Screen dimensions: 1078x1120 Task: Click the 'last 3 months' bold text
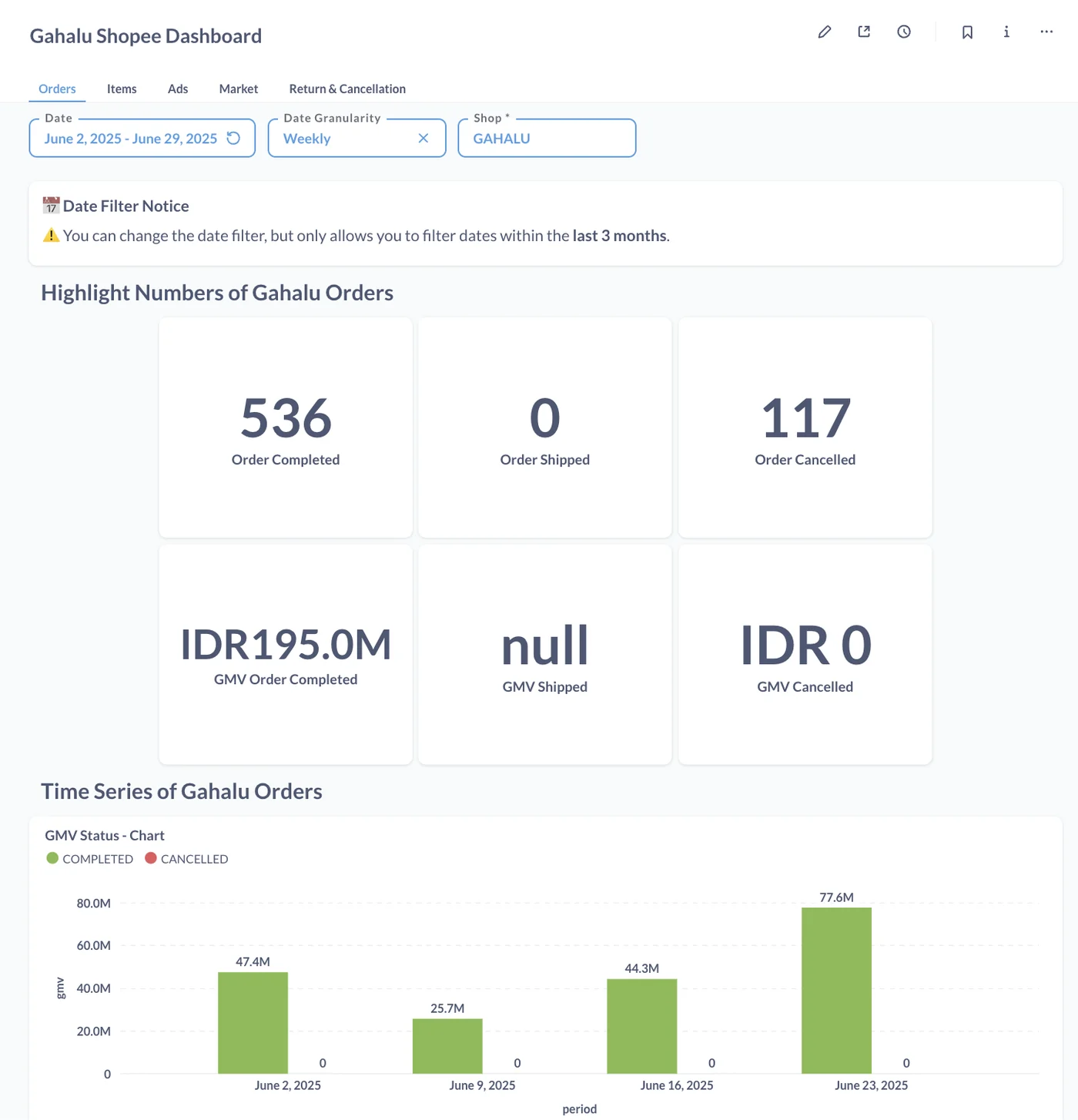pos(620,236)
